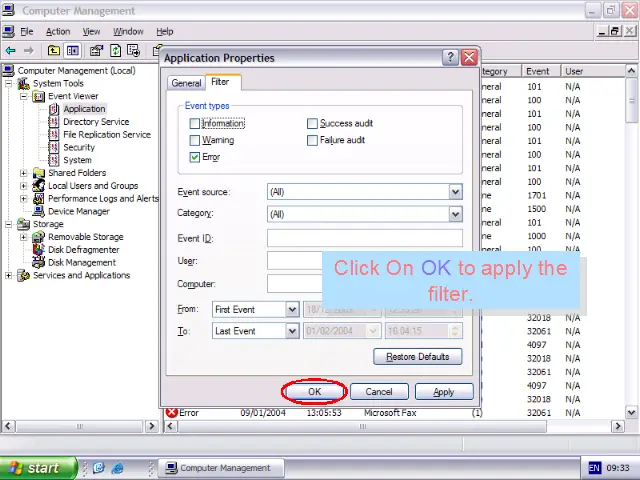Screen dimensions: 640x480
Task: Click the Up one level folder icon
Action: point(53,51)
